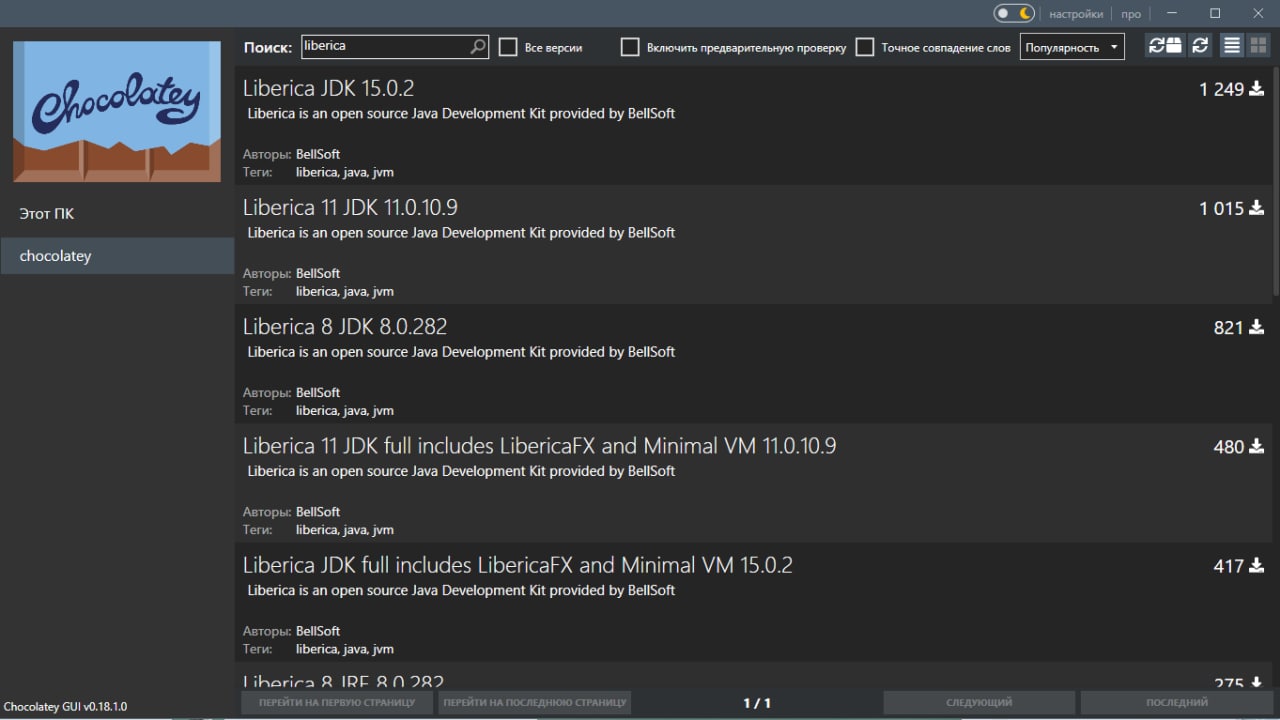Viewport: 1280px width, 720px height.
Task: Click the ПОСЛЕДНИЙ page button
Action: point(1177,702)
